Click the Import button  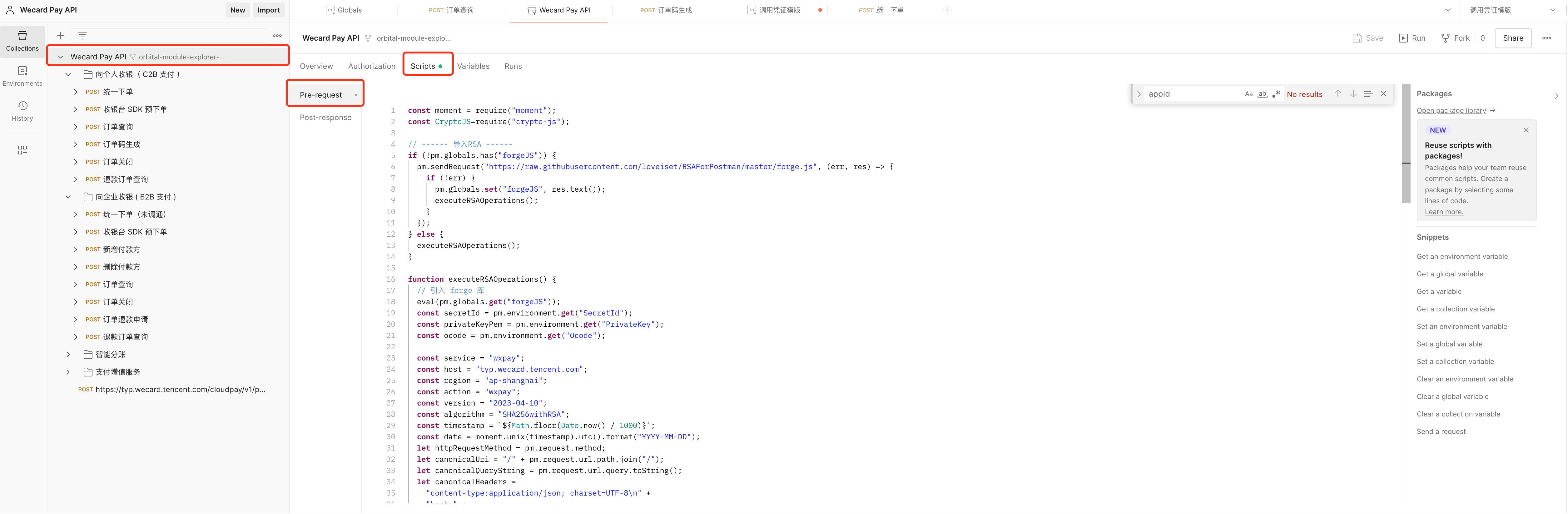pyautogui.click(x=268, y=10)
